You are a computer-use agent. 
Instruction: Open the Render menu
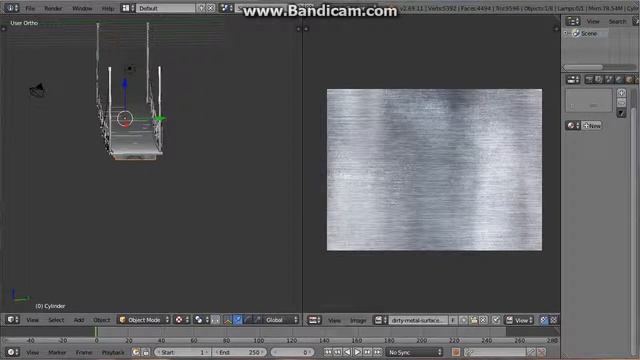pyautogui.click(x=53, y=9)
